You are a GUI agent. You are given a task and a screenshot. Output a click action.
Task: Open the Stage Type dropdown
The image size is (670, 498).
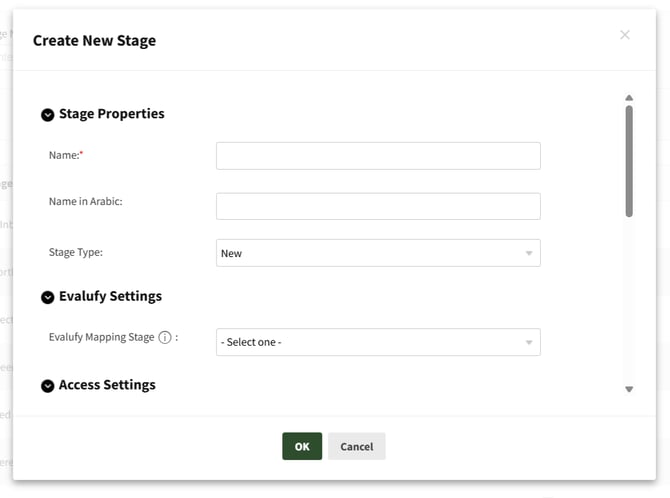click(x=378, y=253)
